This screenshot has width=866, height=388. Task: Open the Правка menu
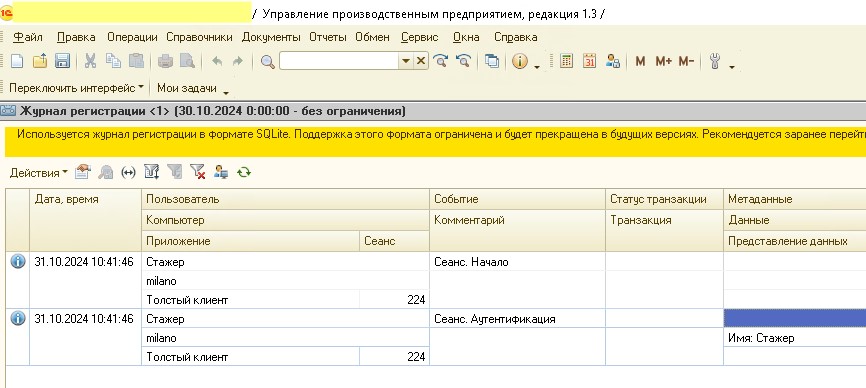click(x=76, y=37)
